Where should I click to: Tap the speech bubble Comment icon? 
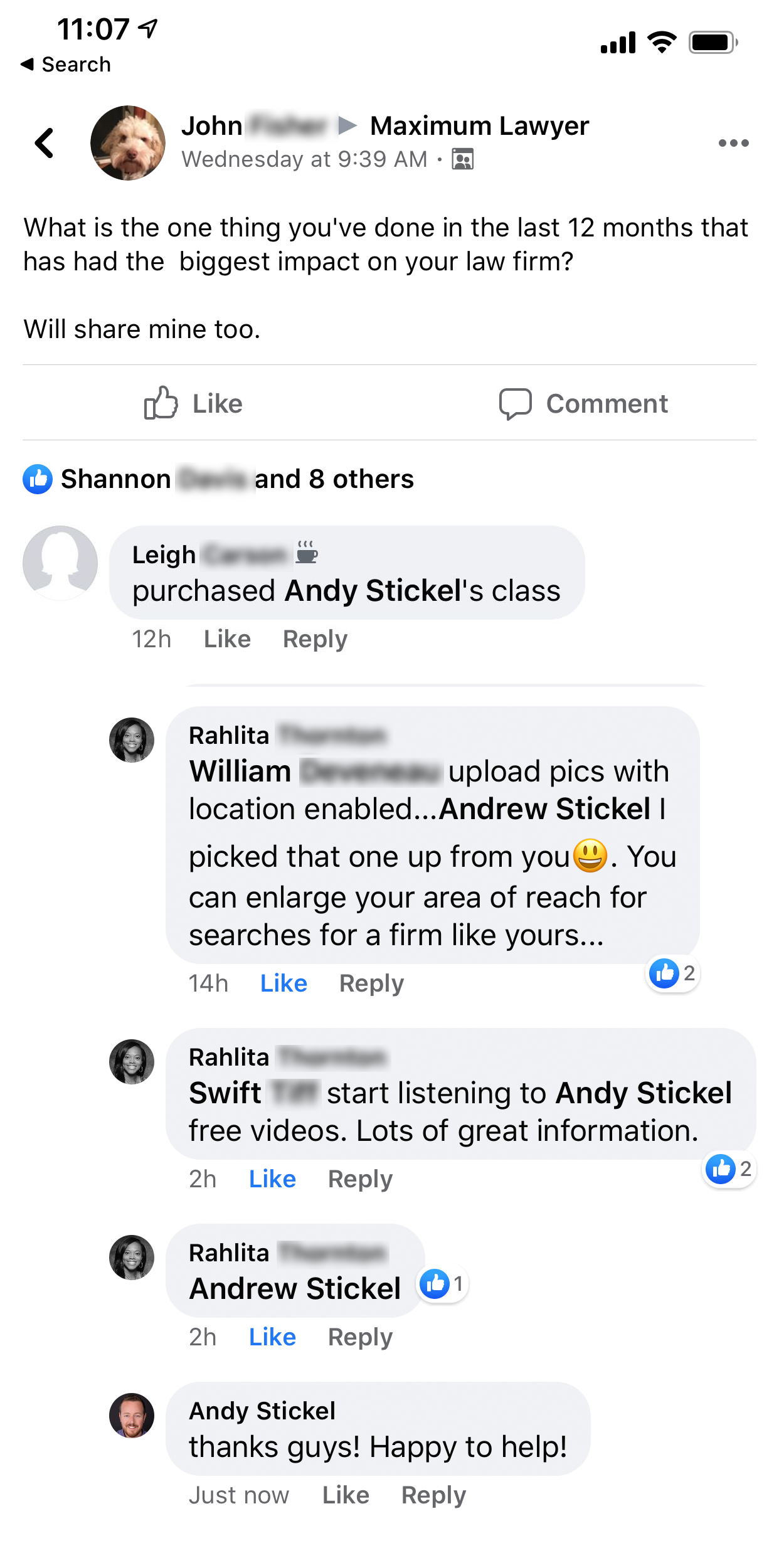point(516,404)
